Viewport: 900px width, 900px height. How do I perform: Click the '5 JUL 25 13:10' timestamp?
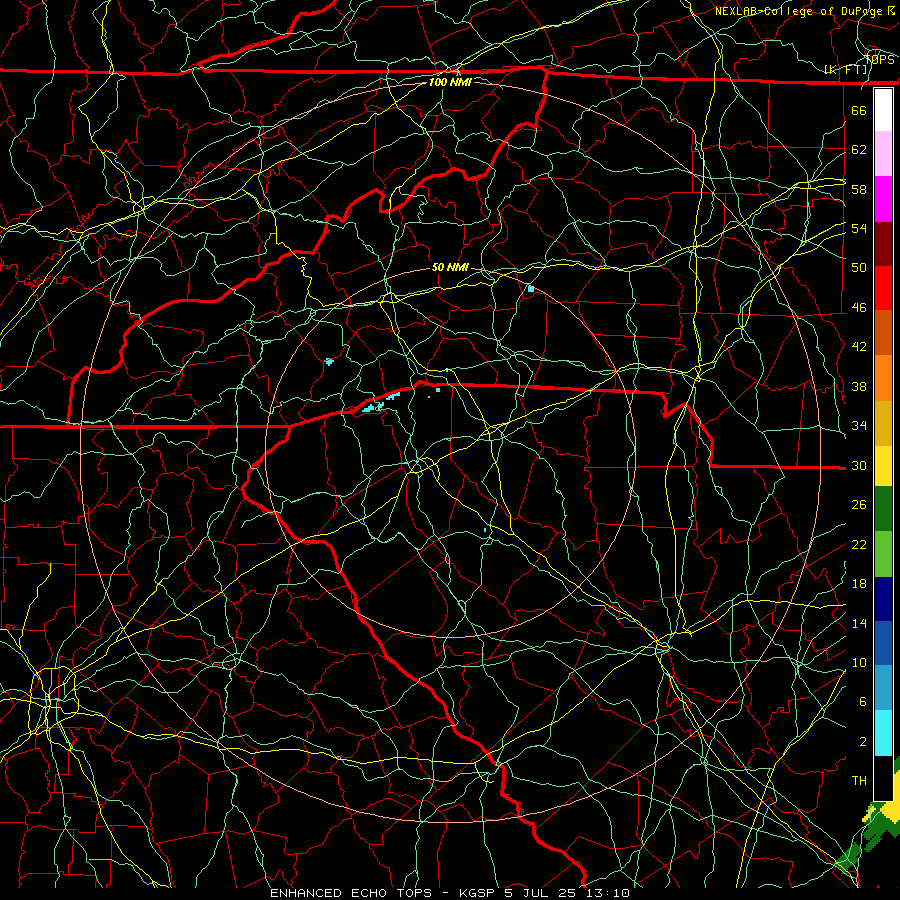pos(568,893)
